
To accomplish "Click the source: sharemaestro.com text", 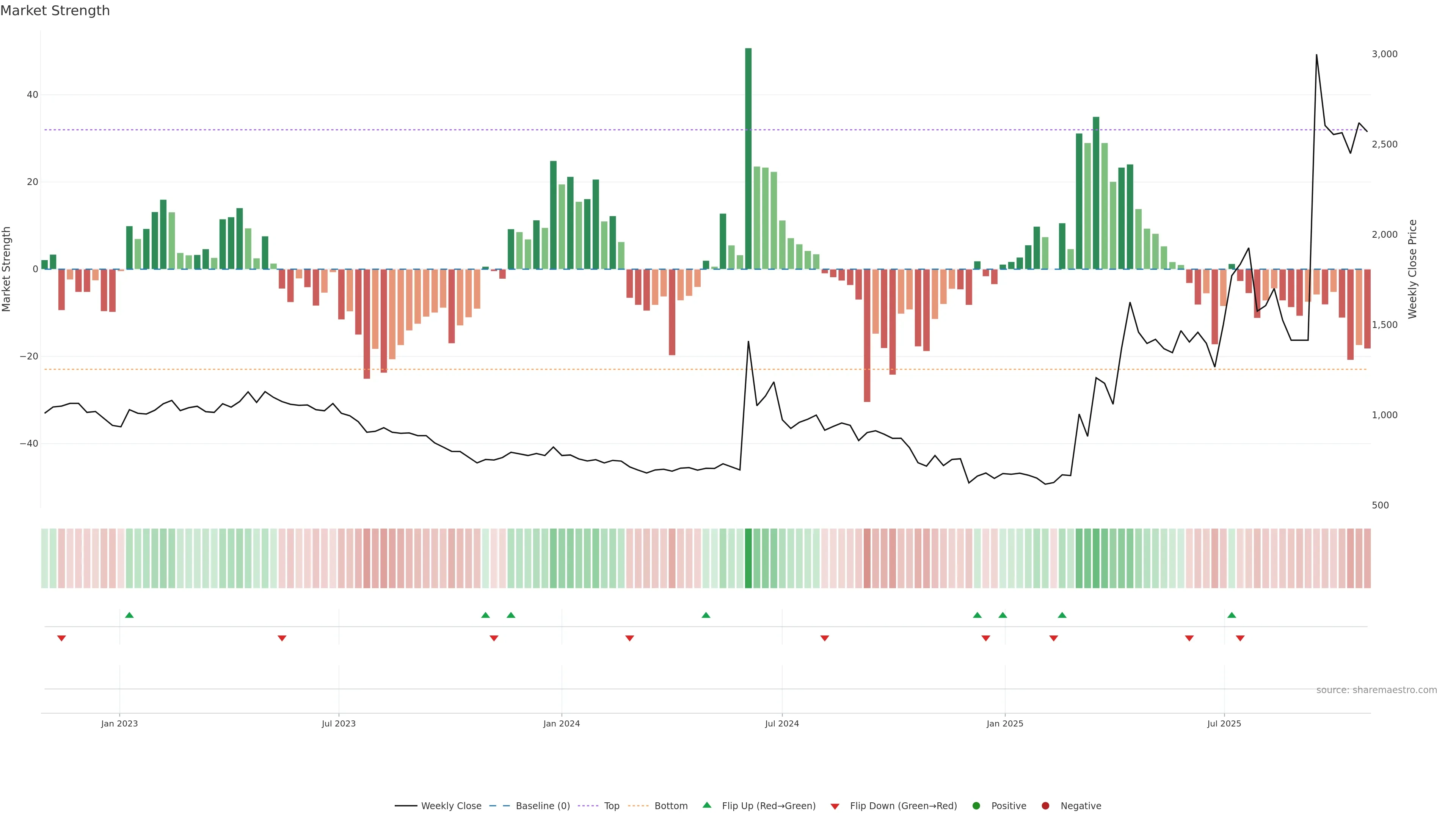I will [x=1376, y=690].
